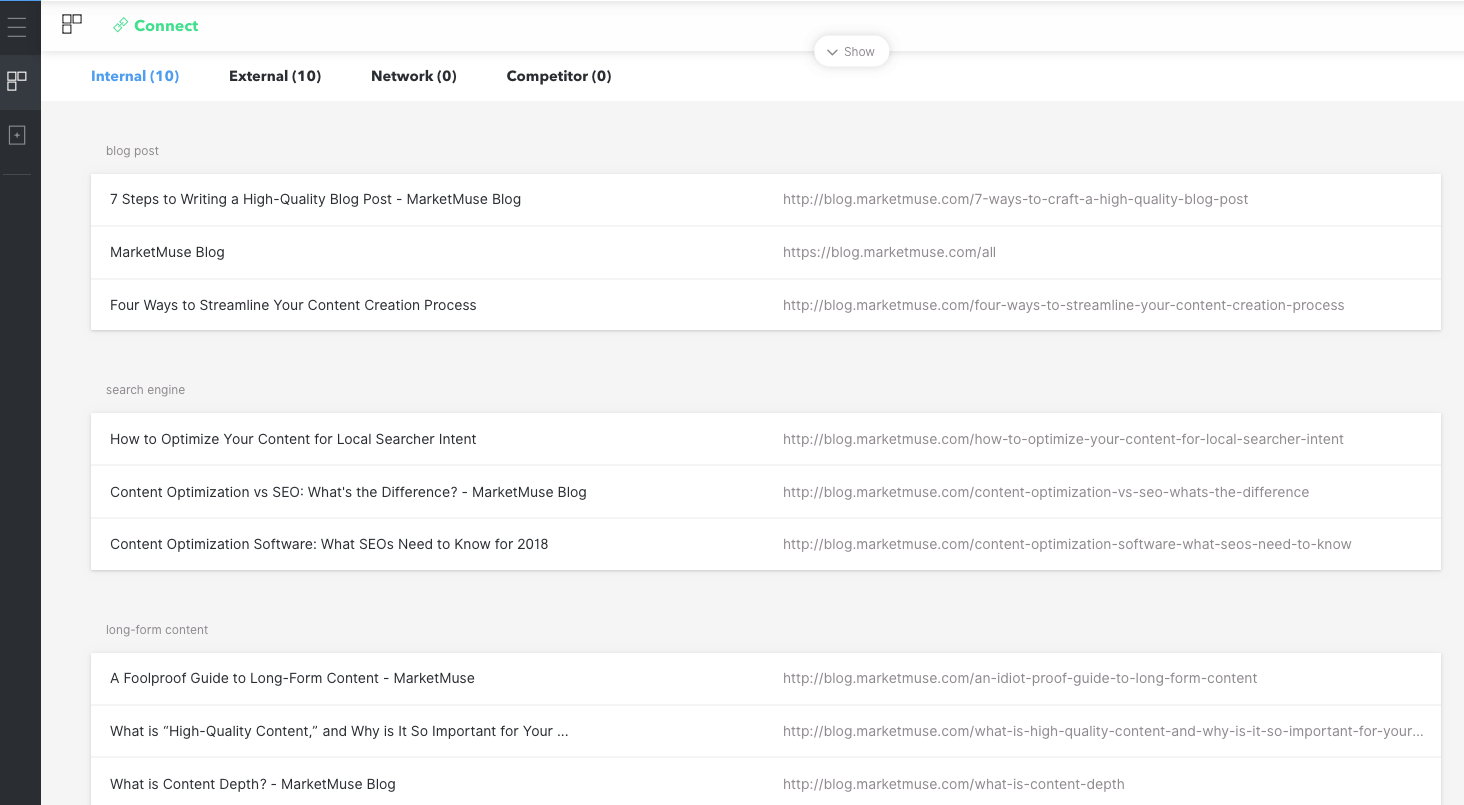This screenshot has height=805, width=1464.
Task: Open the what-is-content-depth URL
Action: pyautogui.click(x=954, y=785)
